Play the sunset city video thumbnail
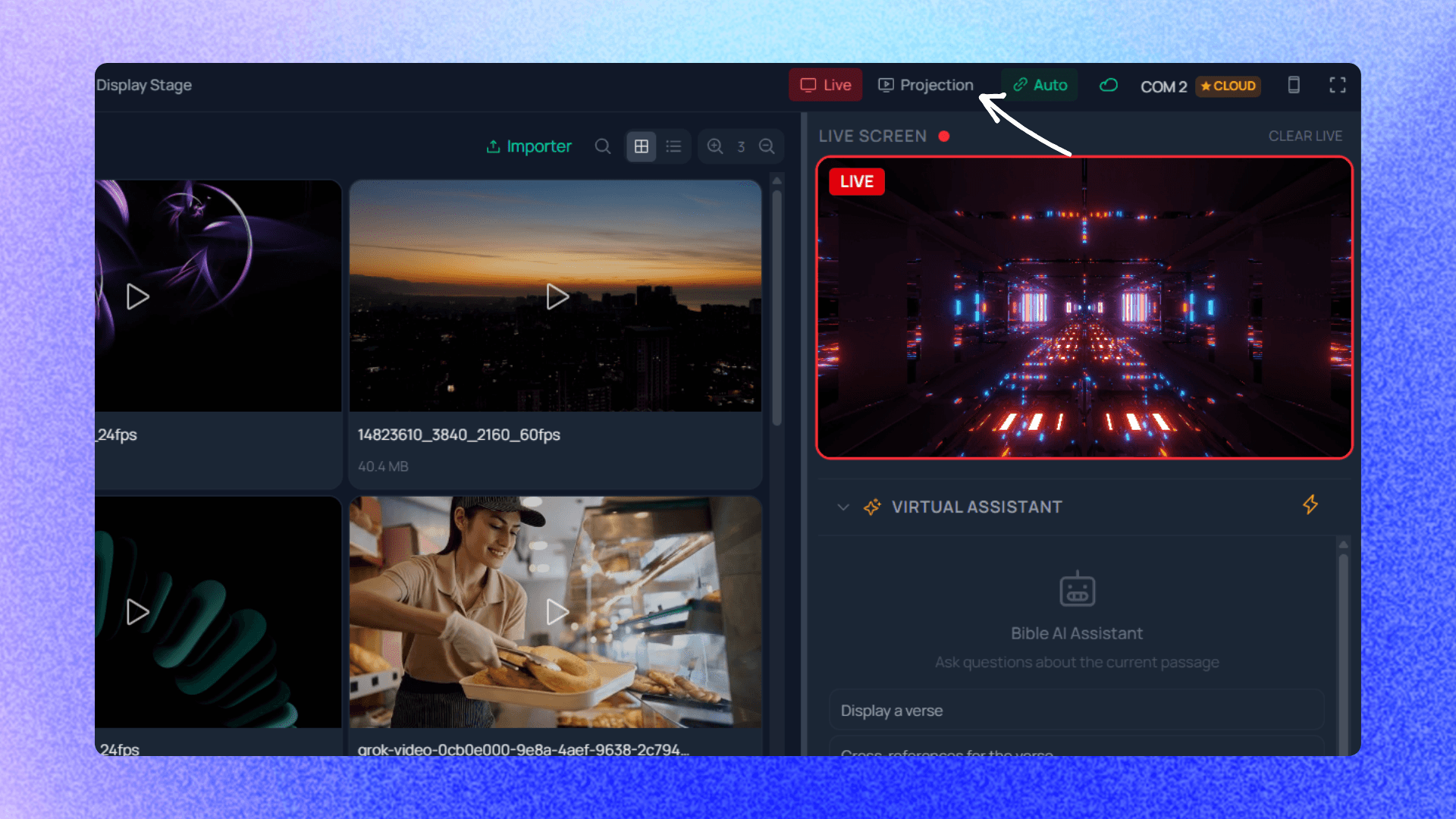The height and width of the screenshot is (819, 1456). 557,297
